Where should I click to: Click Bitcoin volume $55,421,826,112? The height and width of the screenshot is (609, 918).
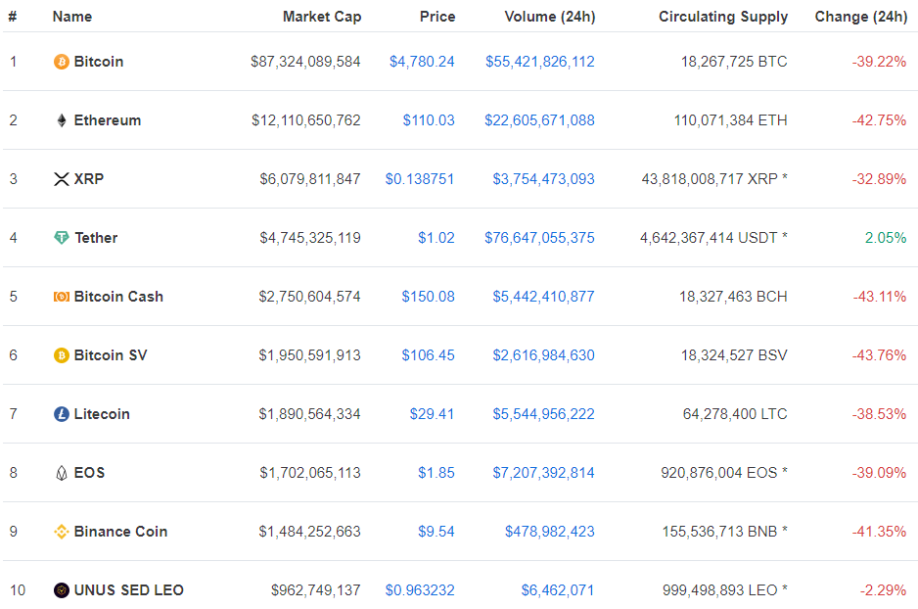tap(540, 61)
